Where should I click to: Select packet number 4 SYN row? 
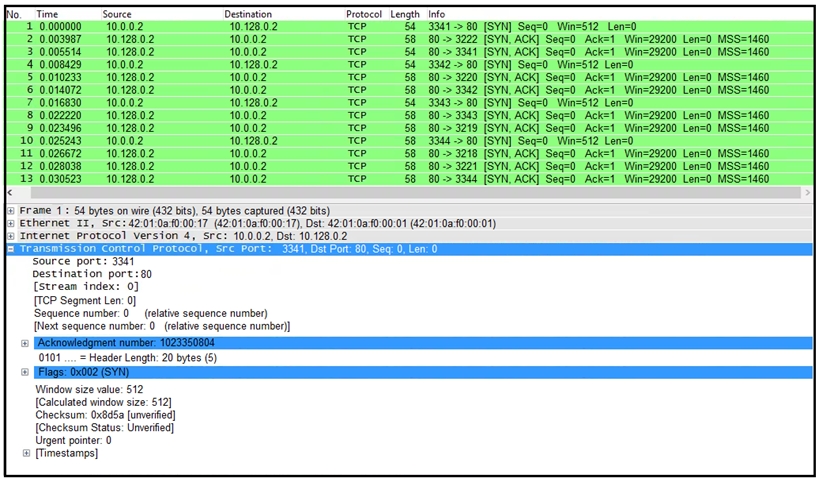coord(409,65)
